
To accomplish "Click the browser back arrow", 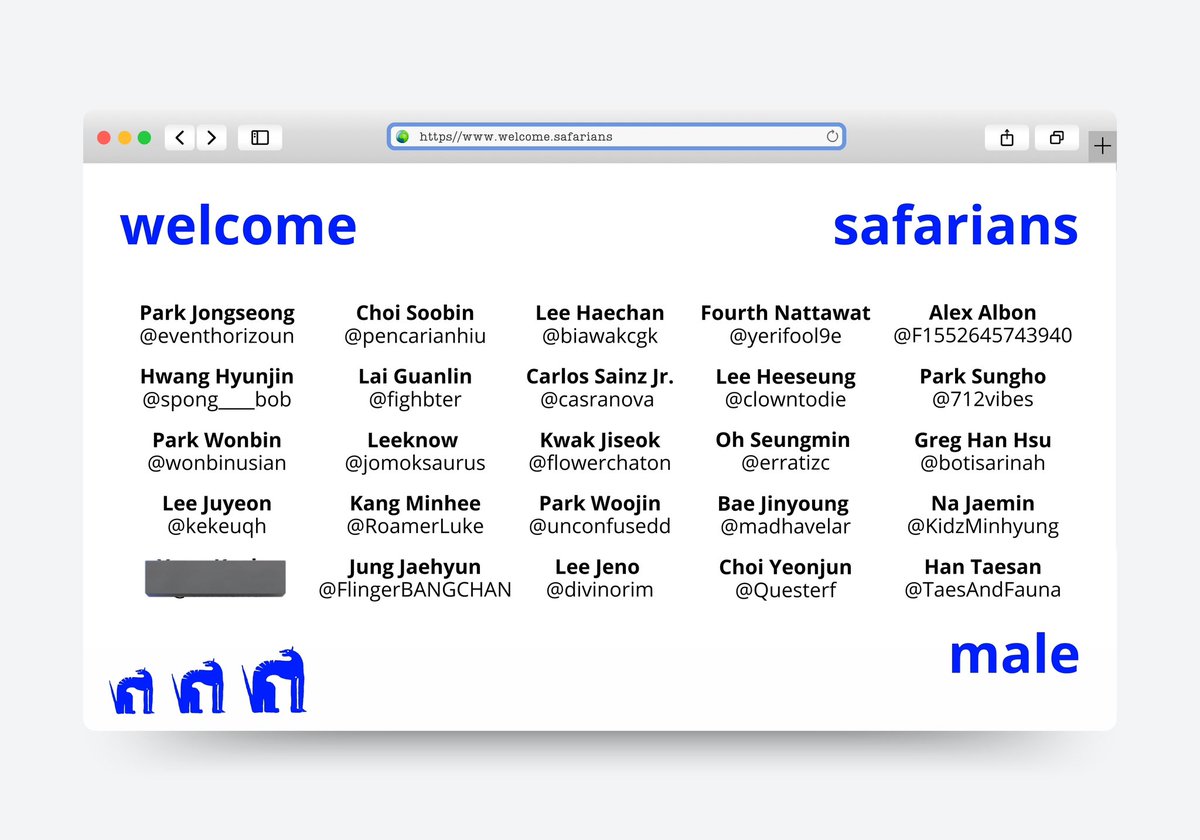I will pyautogui.click(x=180, y=138).
